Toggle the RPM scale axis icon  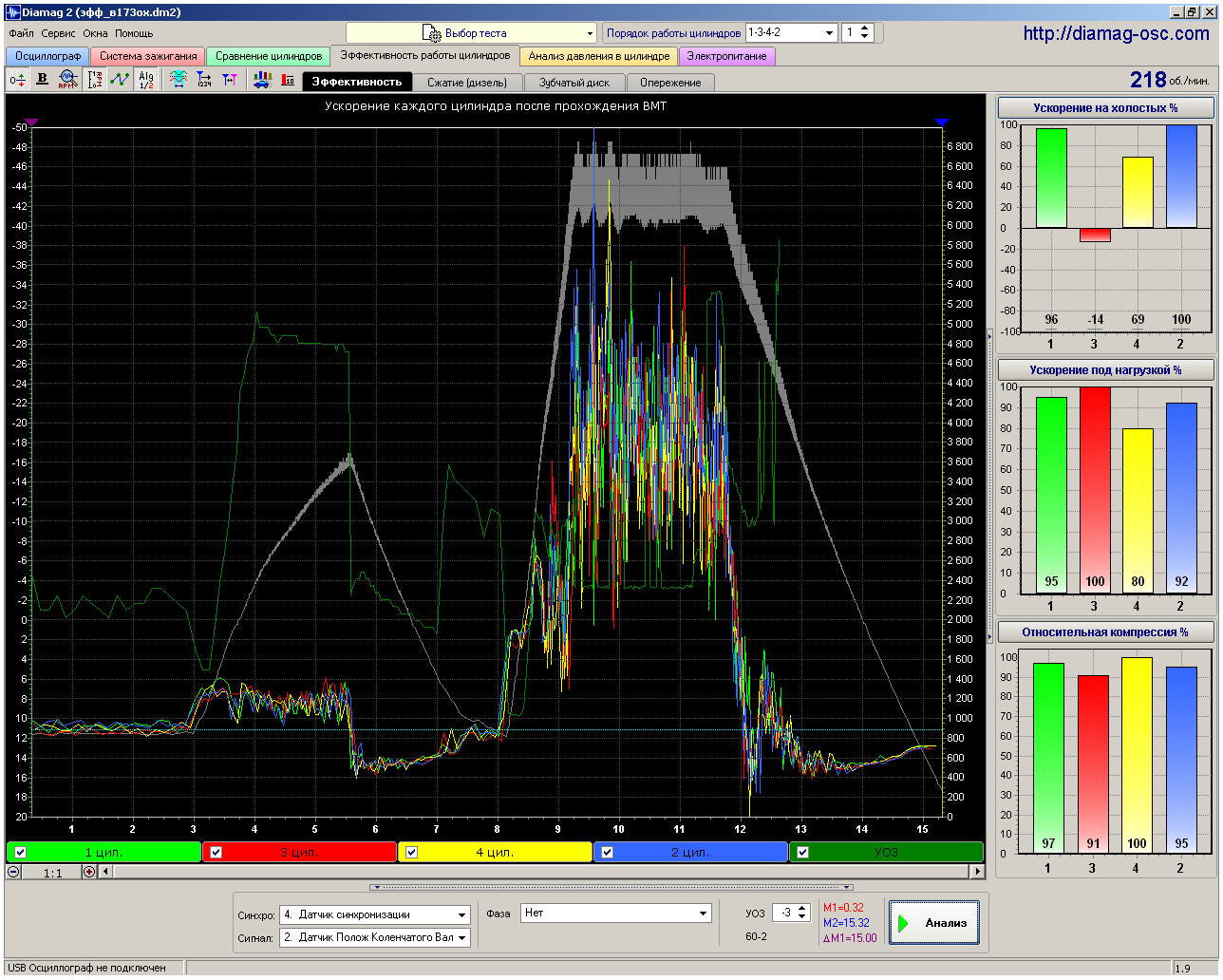(95, 81)
